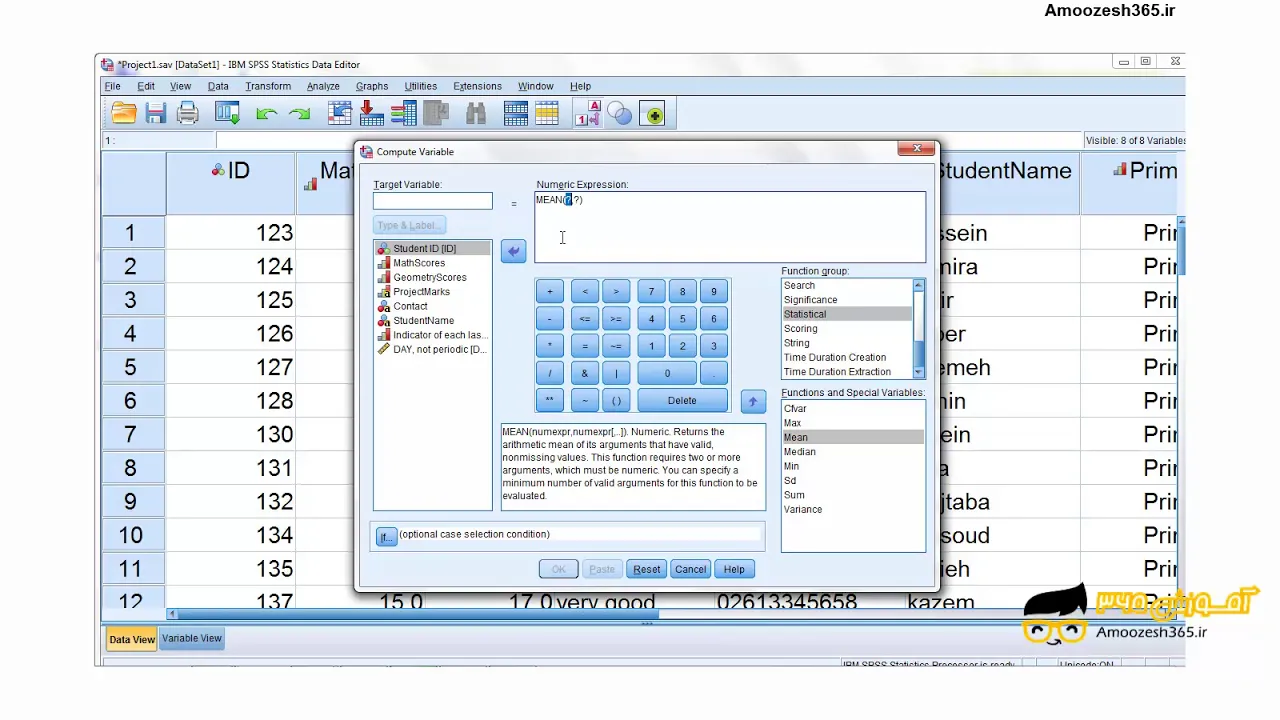Select Max function in list

coord(853,423)
